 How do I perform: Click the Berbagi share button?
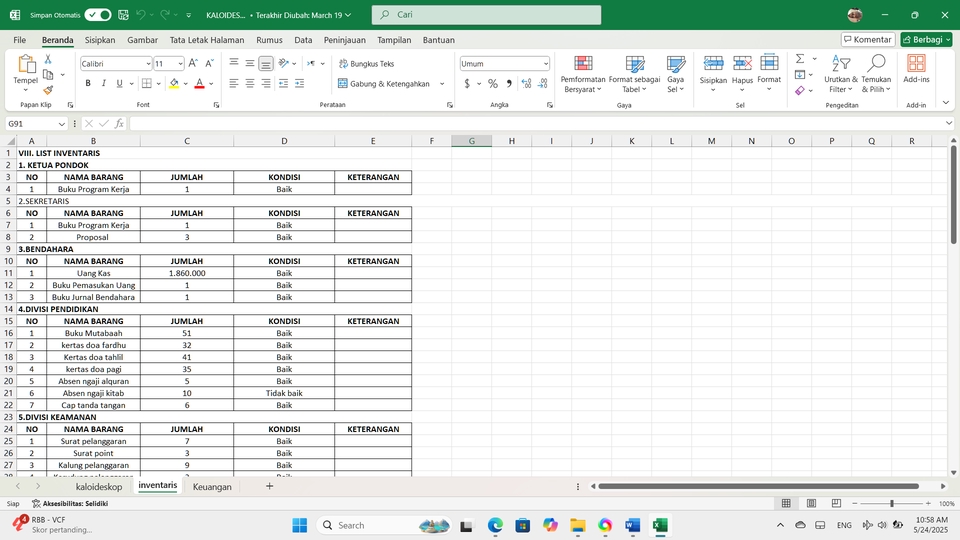click(926, 39)
